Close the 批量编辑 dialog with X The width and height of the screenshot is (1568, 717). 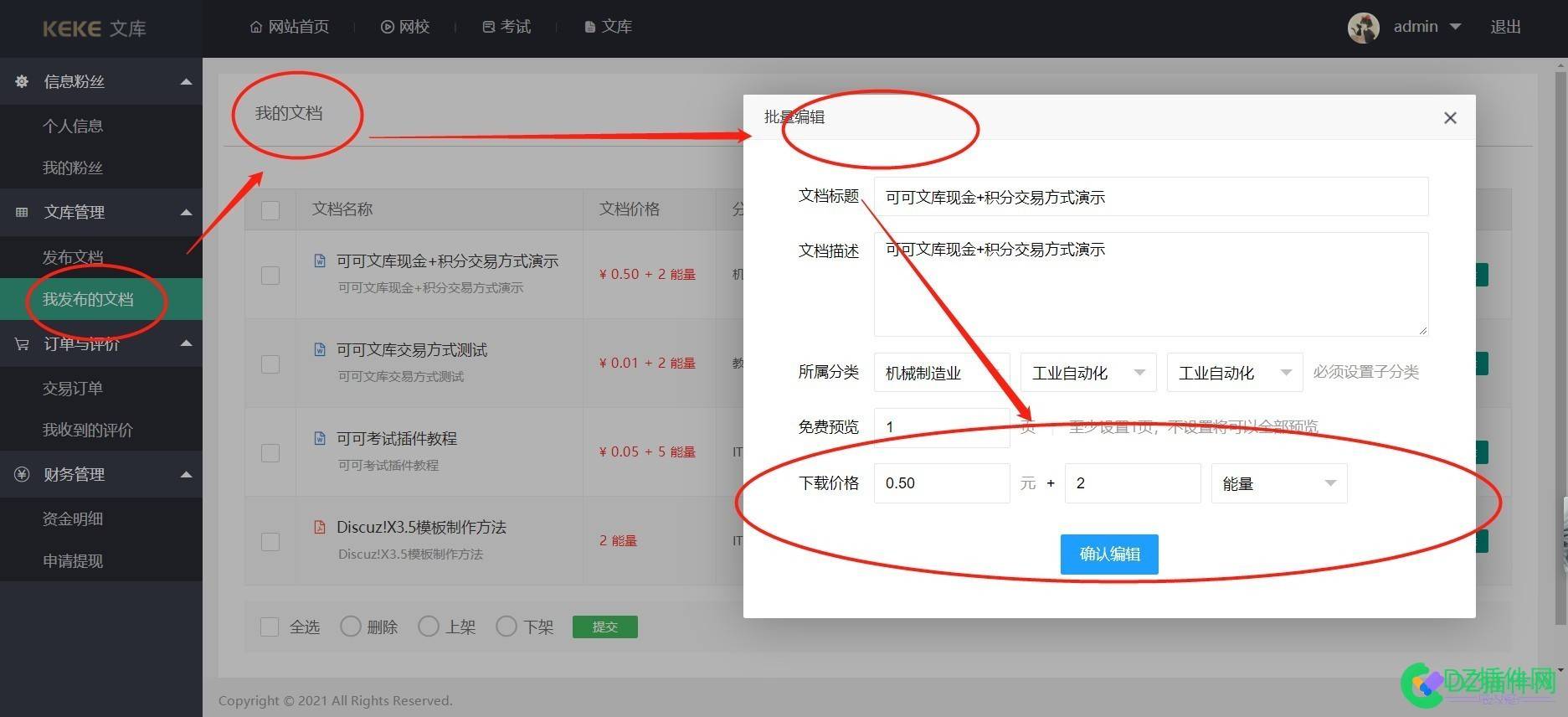[x=1450, y=118]
